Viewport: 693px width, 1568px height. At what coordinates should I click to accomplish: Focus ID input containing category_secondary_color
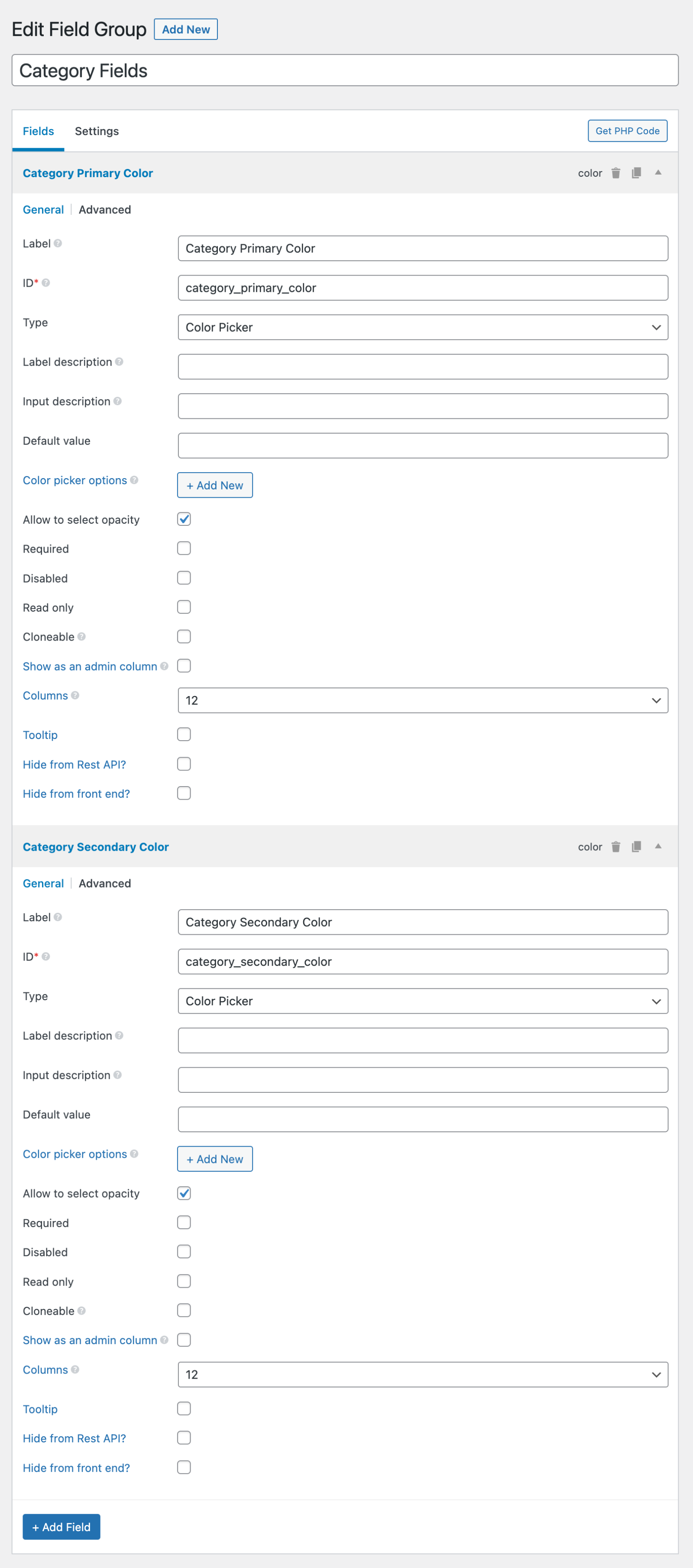click(x=423, y=962)
